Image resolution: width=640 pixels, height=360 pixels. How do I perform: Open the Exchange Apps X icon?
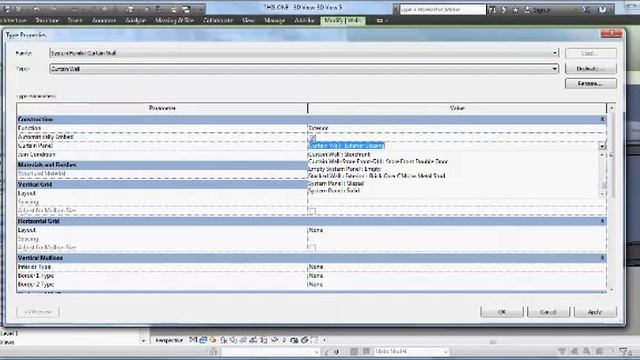(x=586, y=9)
